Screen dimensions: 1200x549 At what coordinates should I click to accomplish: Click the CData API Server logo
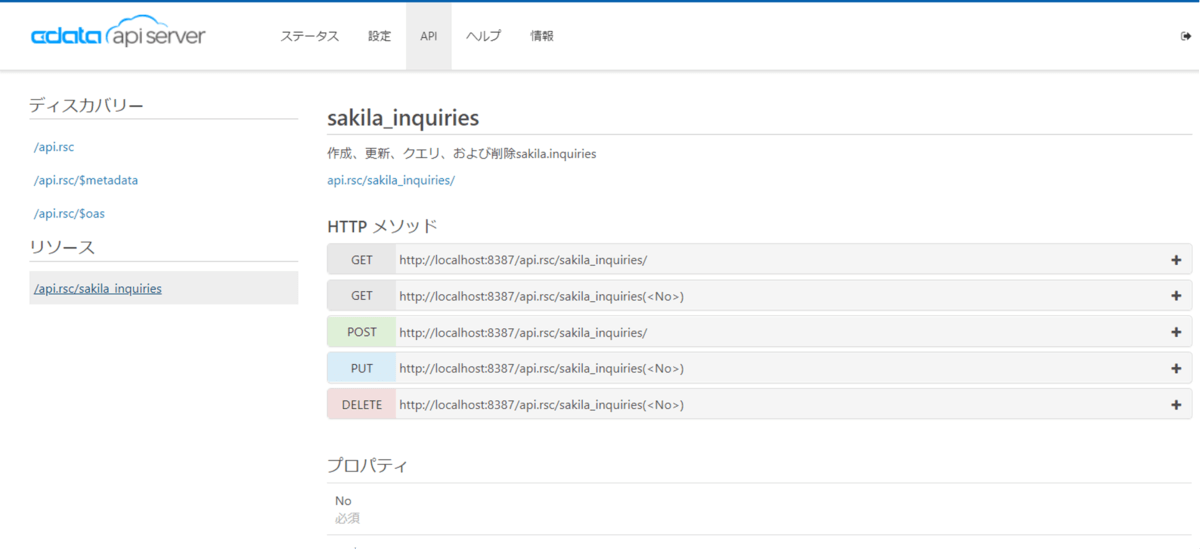(x=118, y=35)
